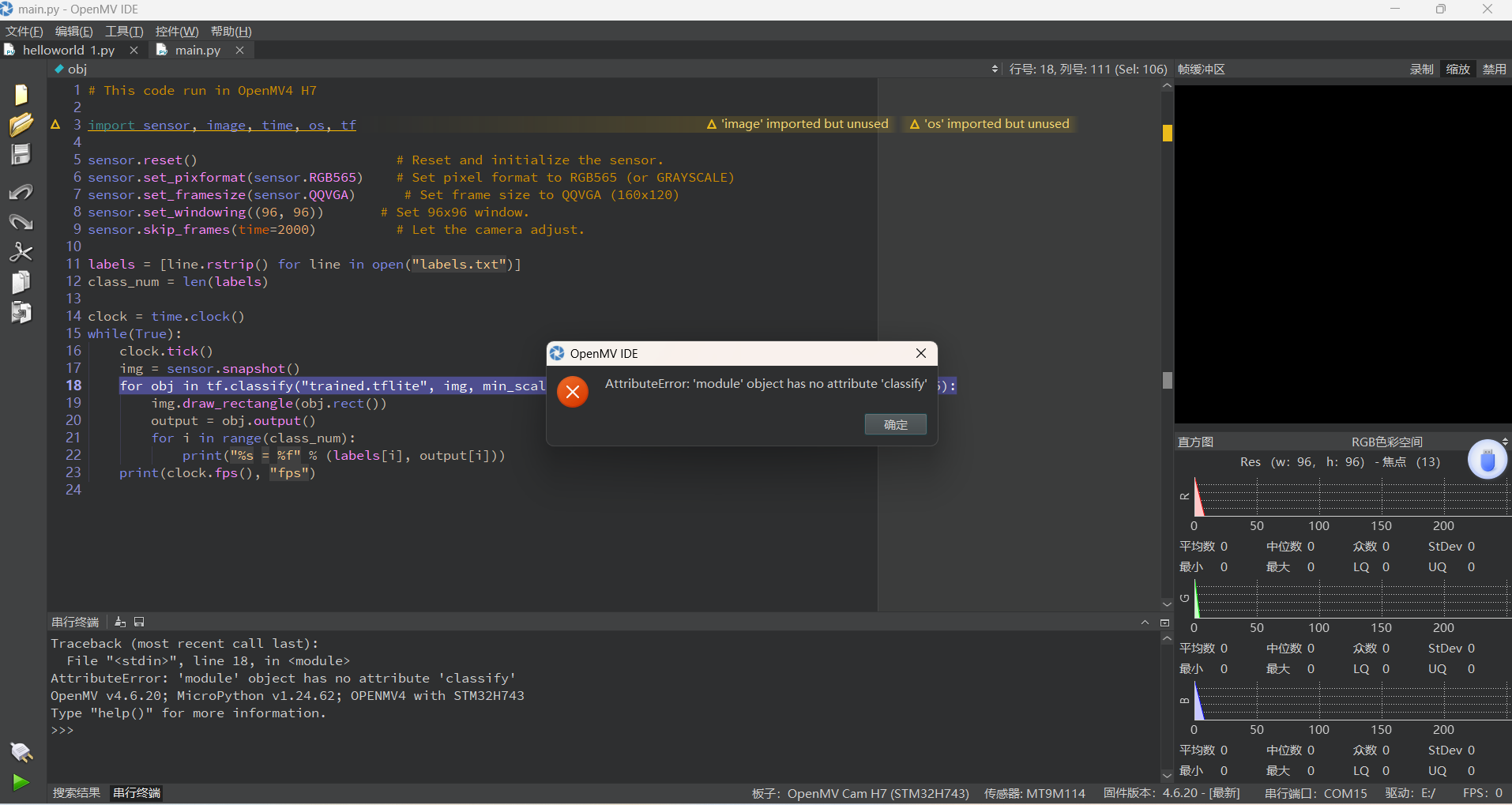Screen dimensions: 1512x805
Task: Click the black frame buffer preview area
Action: (x=1342, y=254)
